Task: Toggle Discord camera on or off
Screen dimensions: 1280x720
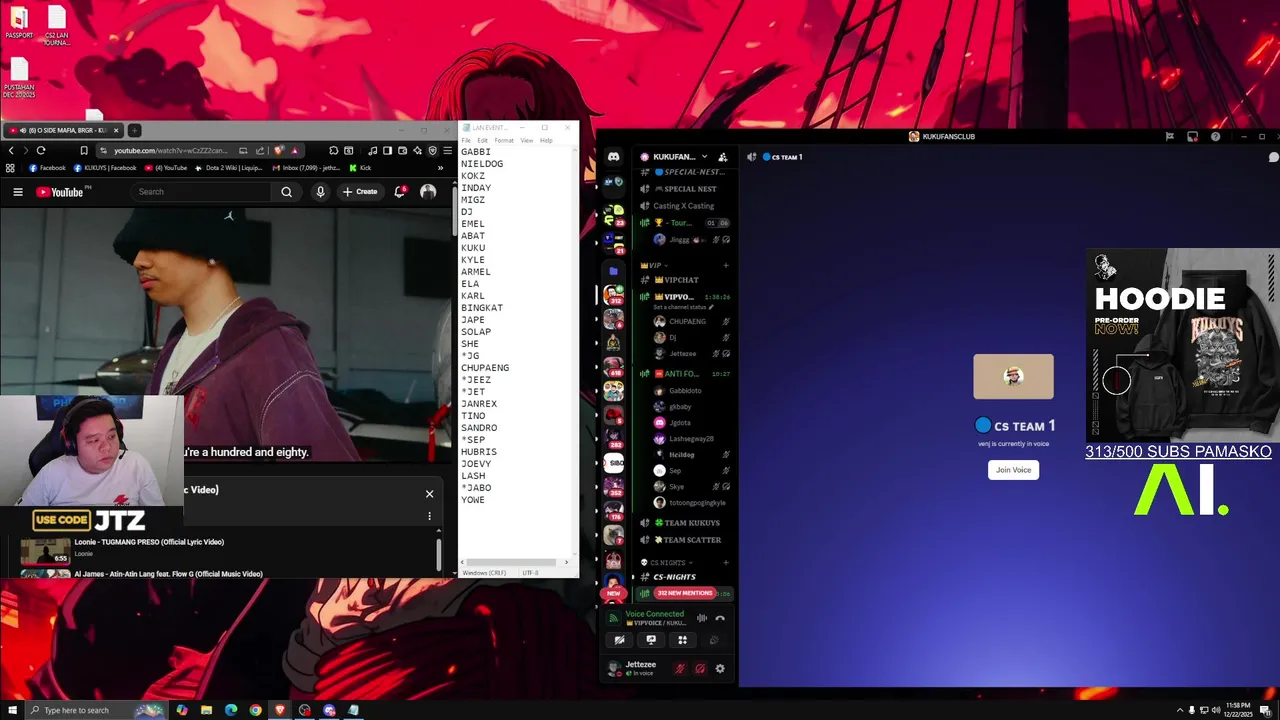Action: tap(620, 640)
